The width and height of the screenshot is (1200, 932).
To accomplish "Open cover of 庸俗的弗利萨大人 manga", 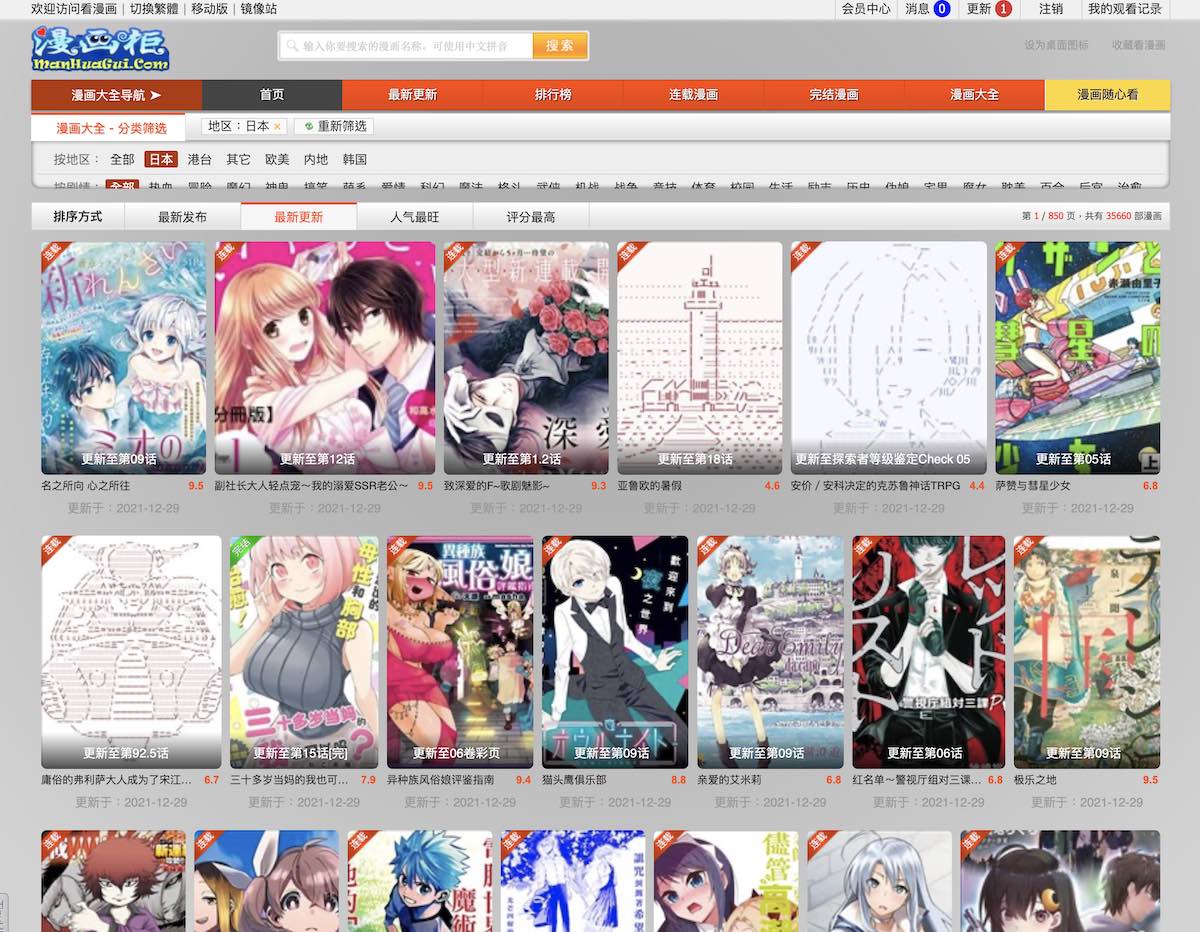I will click(131, 652).
